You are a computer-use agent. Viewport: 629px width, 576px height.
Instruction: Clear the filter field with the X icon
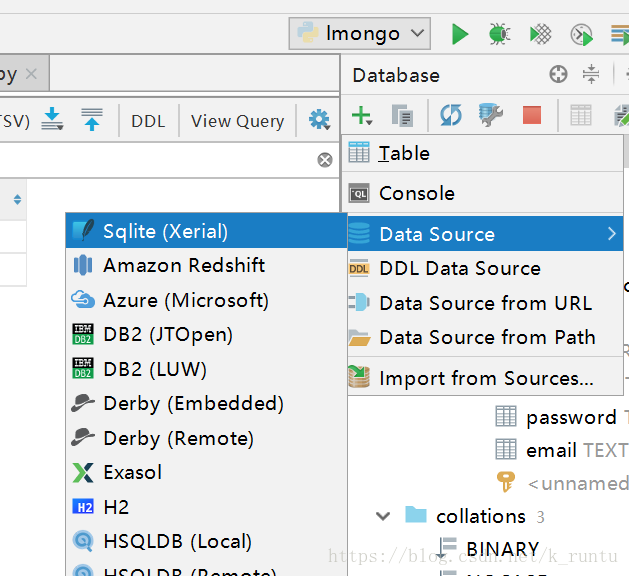click(325, 160)
